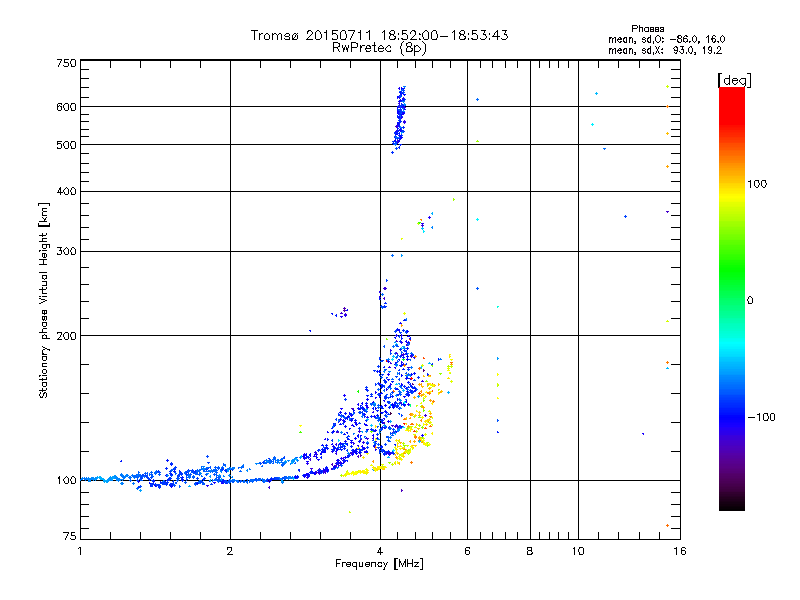Click the '16' x-axis tick label
Viewport: 800px width, 600px height.
coord(680,551)
